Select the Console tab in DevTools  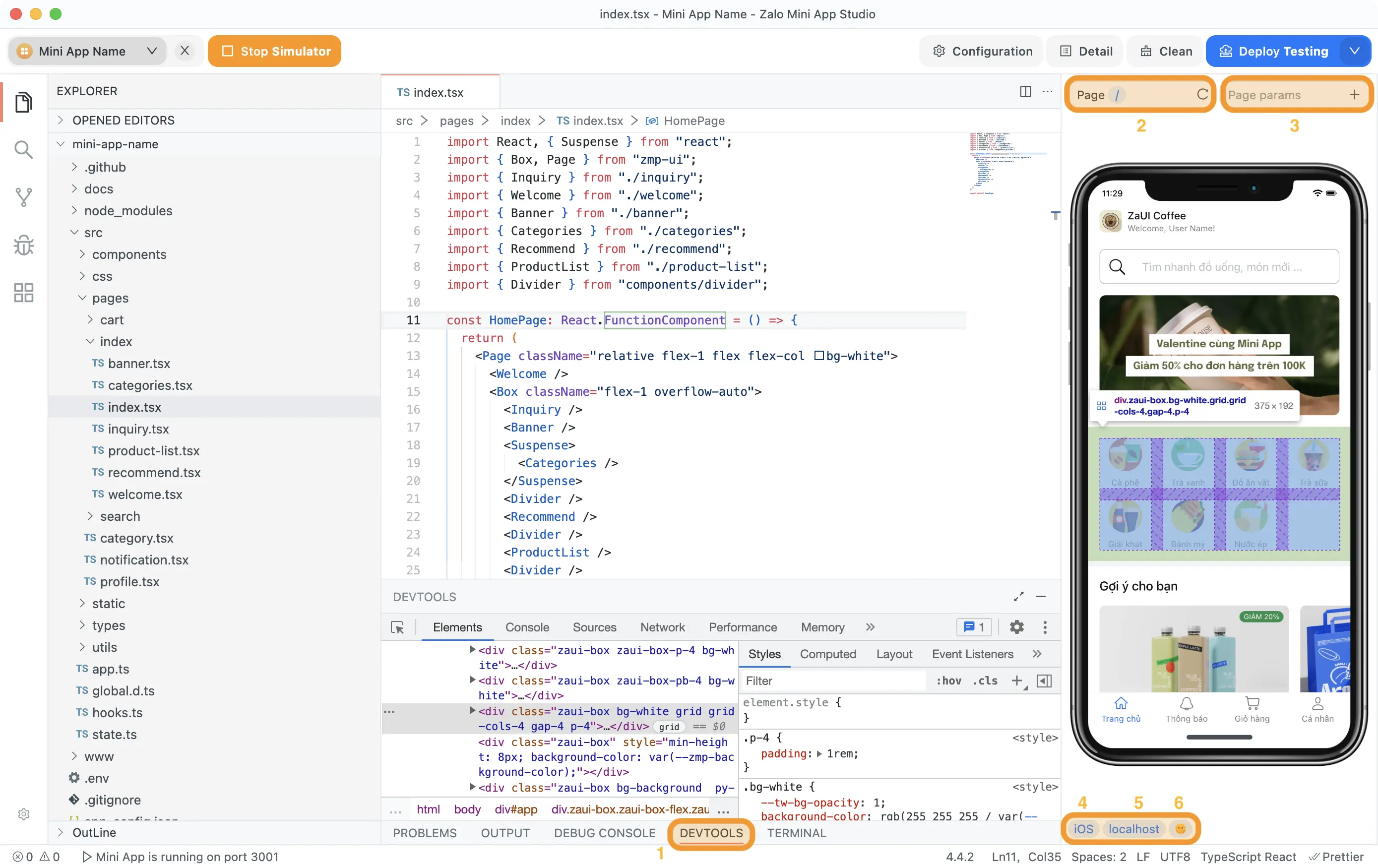pyautogui.click(x=527, y=627)
